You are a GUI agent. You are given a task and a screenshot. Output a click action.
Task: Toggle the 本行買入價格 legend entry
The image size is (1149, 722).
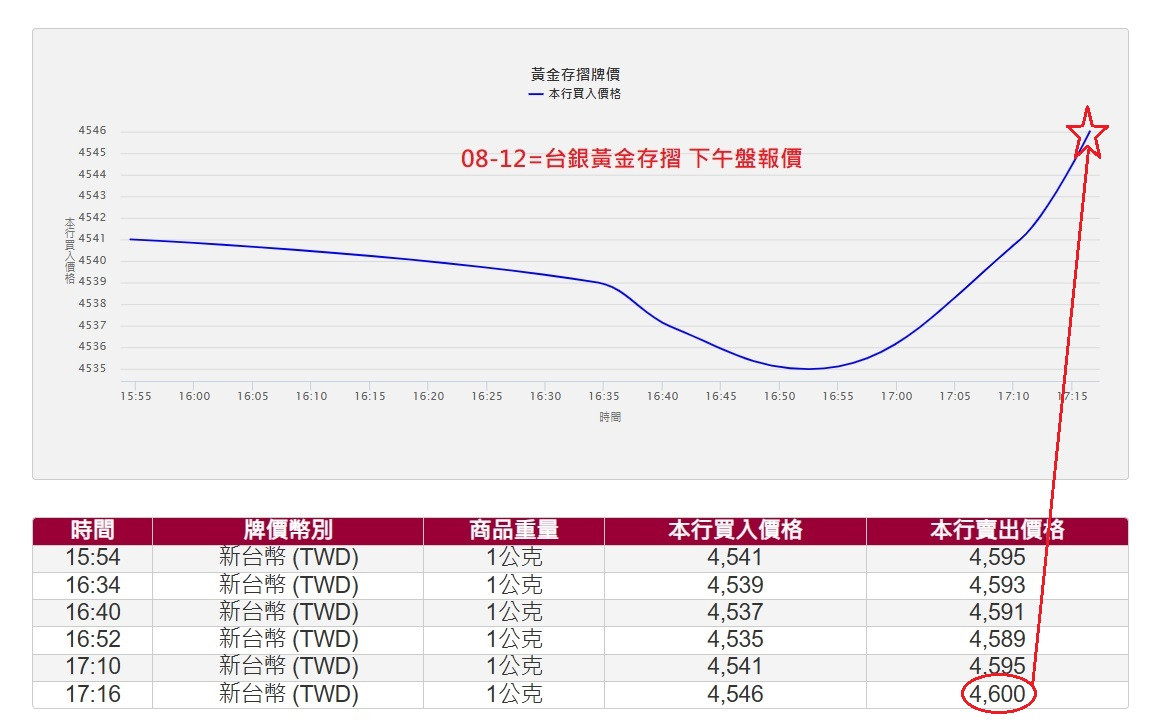[x=574, y=94]
